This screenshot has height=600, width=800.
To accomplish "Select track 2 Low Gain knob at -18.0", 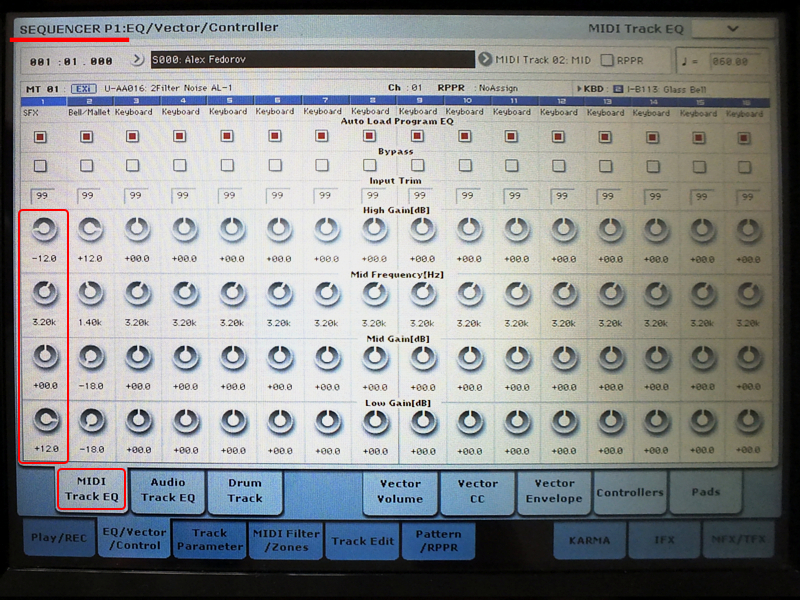I will click(x=92, y=420).
